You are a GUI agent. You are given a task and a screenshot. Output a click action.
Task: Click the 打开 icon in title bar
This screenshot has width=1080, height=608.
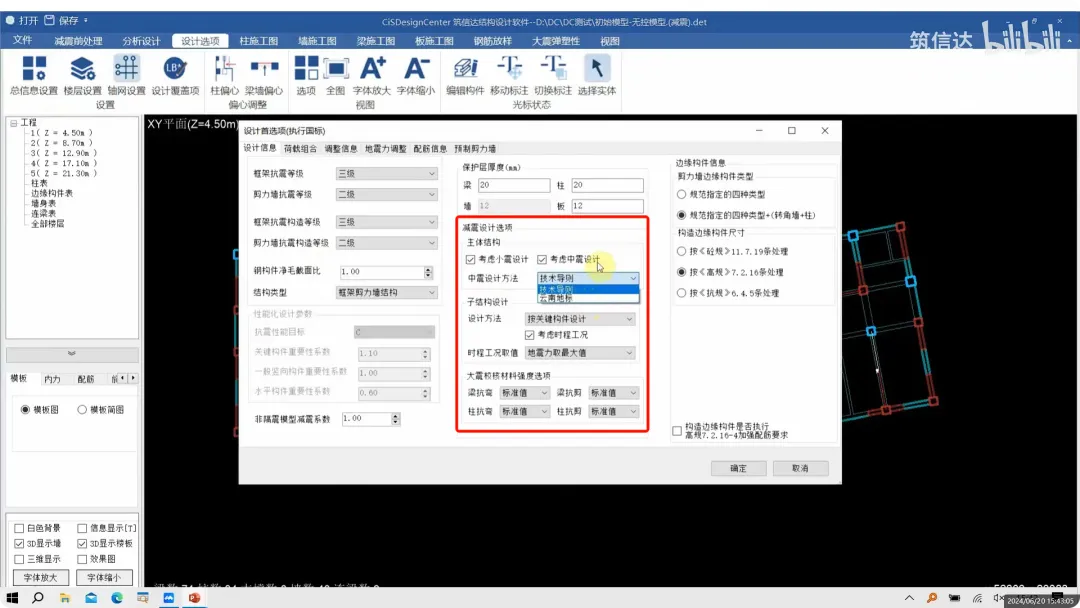click(10, 21)
